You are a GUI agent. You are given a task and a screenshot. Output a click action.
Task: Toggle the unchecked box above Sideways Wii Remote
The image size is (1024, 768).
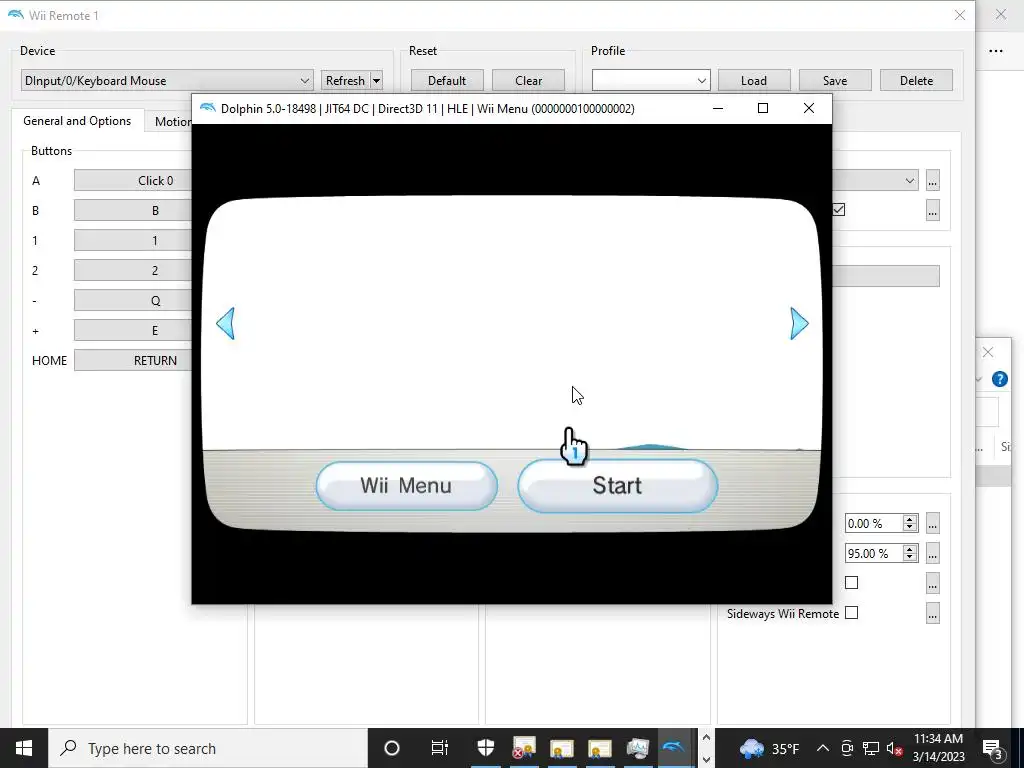pos(851,583)
